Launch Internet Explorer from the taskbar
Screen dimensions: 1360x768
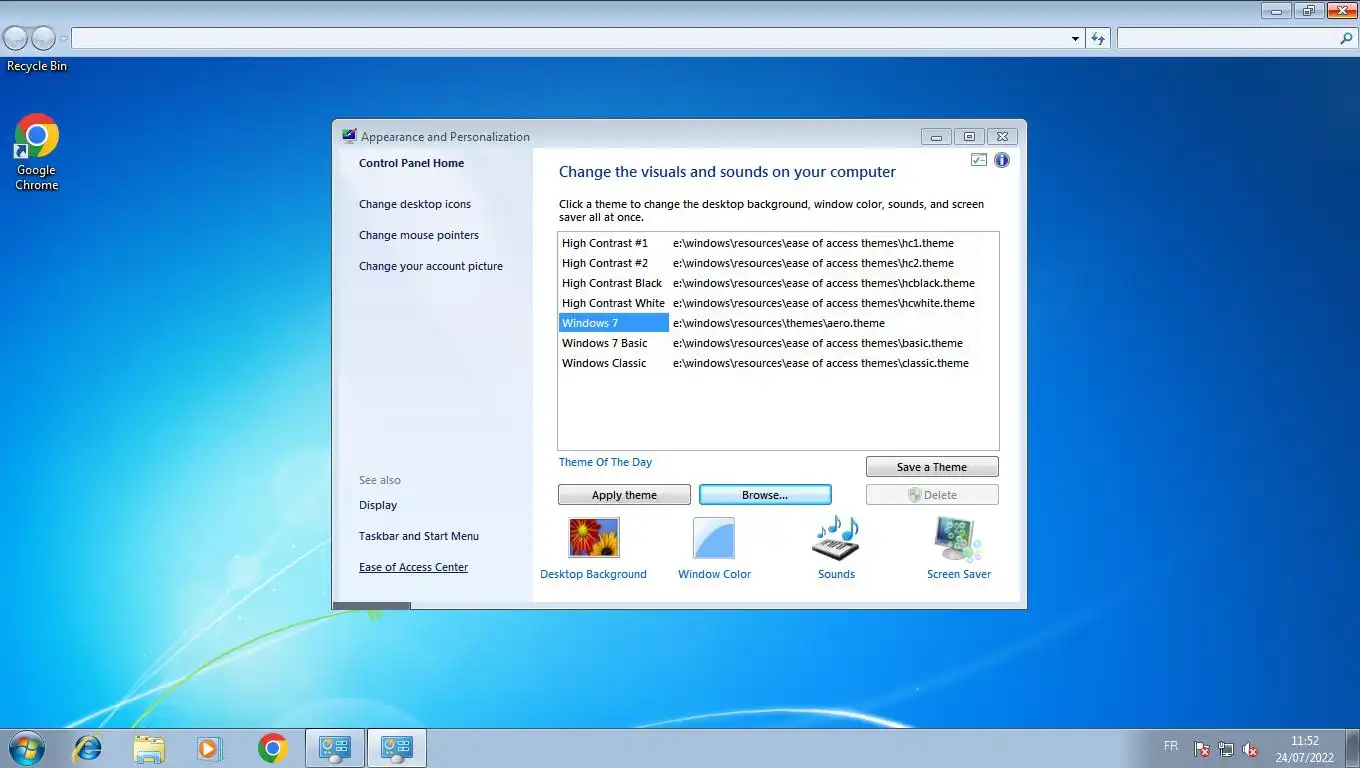coord(88,748)
